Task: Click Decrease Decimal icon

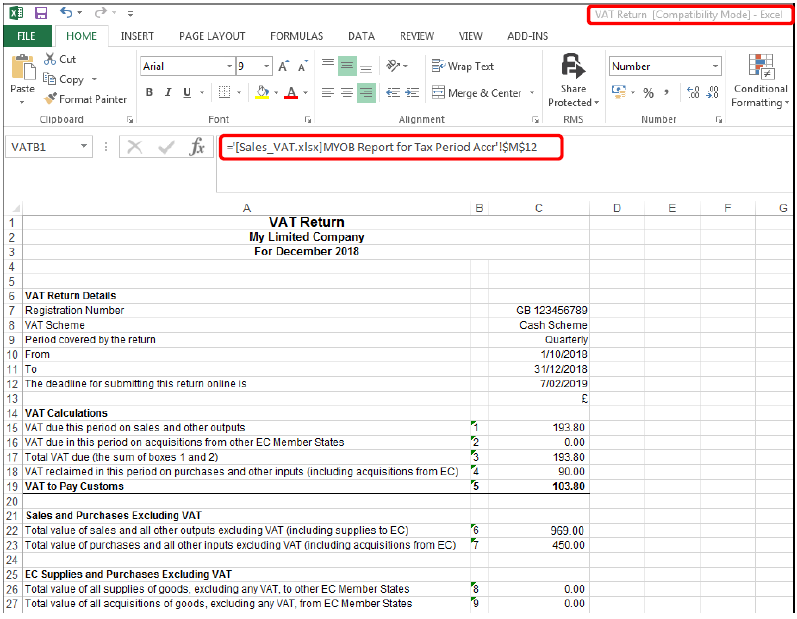Action: coord(713,92)
